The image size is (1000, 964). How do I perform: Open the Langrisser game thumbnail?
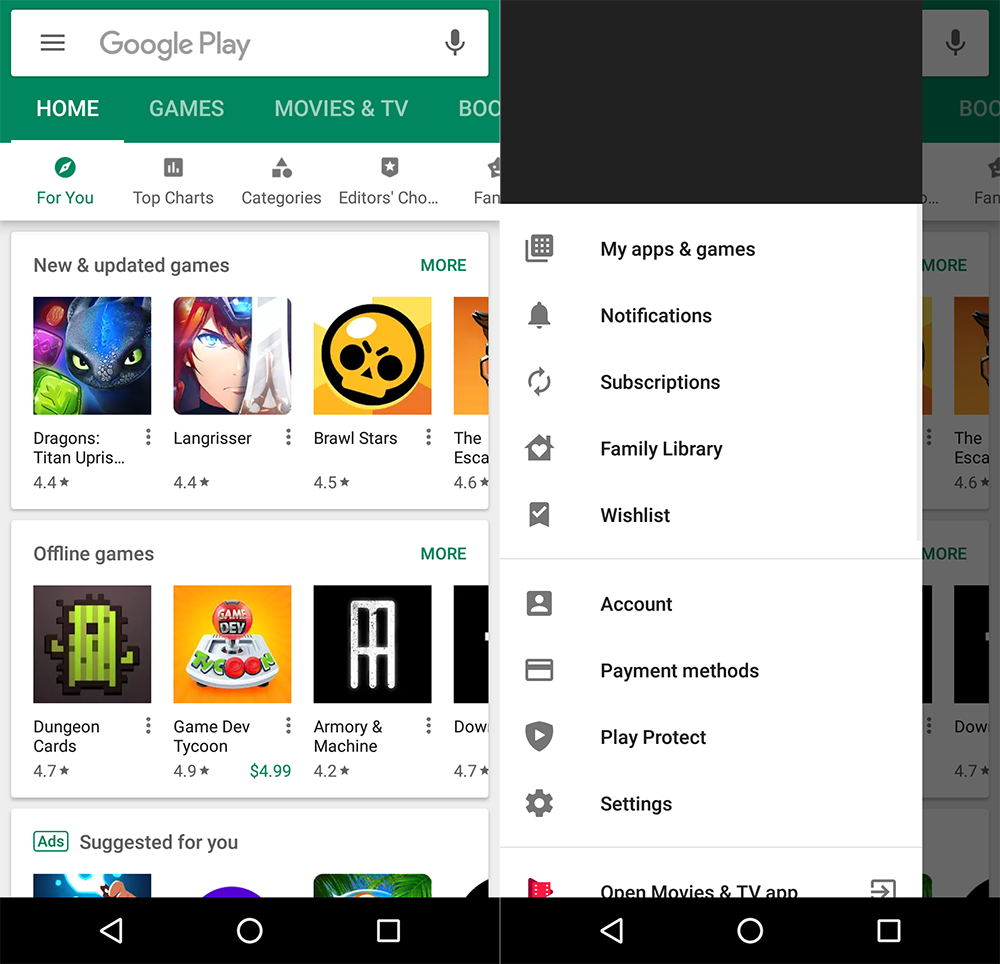pos(232,356)
